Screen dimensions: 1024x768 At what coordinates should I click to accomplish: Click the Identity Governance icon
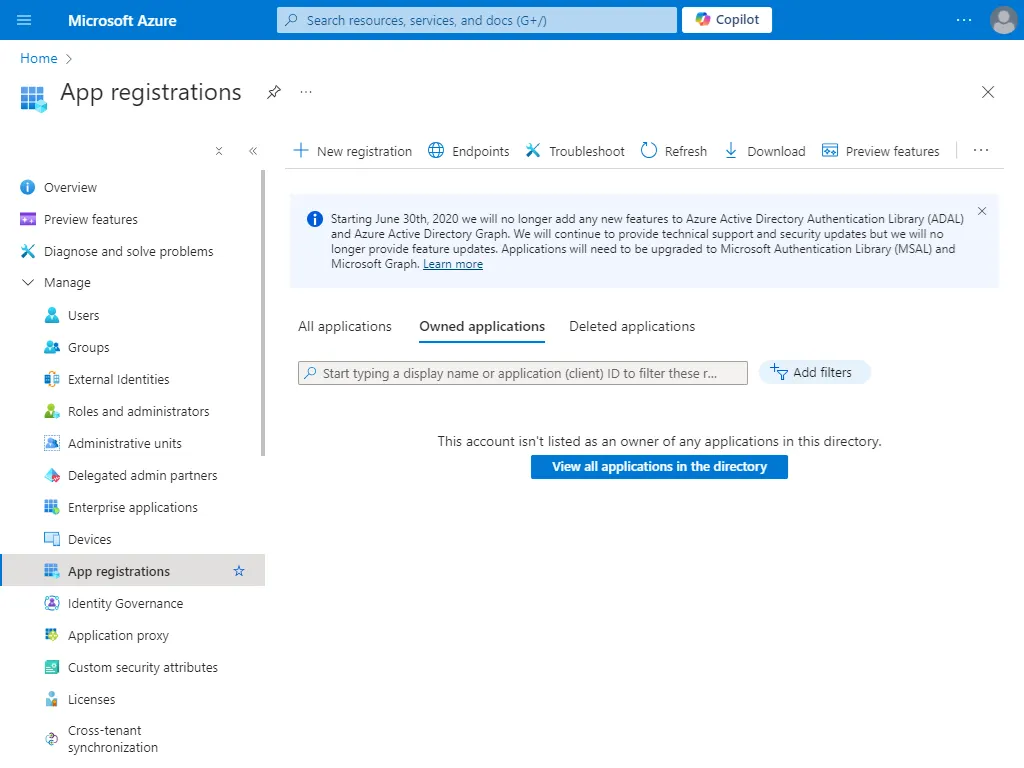[52, 603]
